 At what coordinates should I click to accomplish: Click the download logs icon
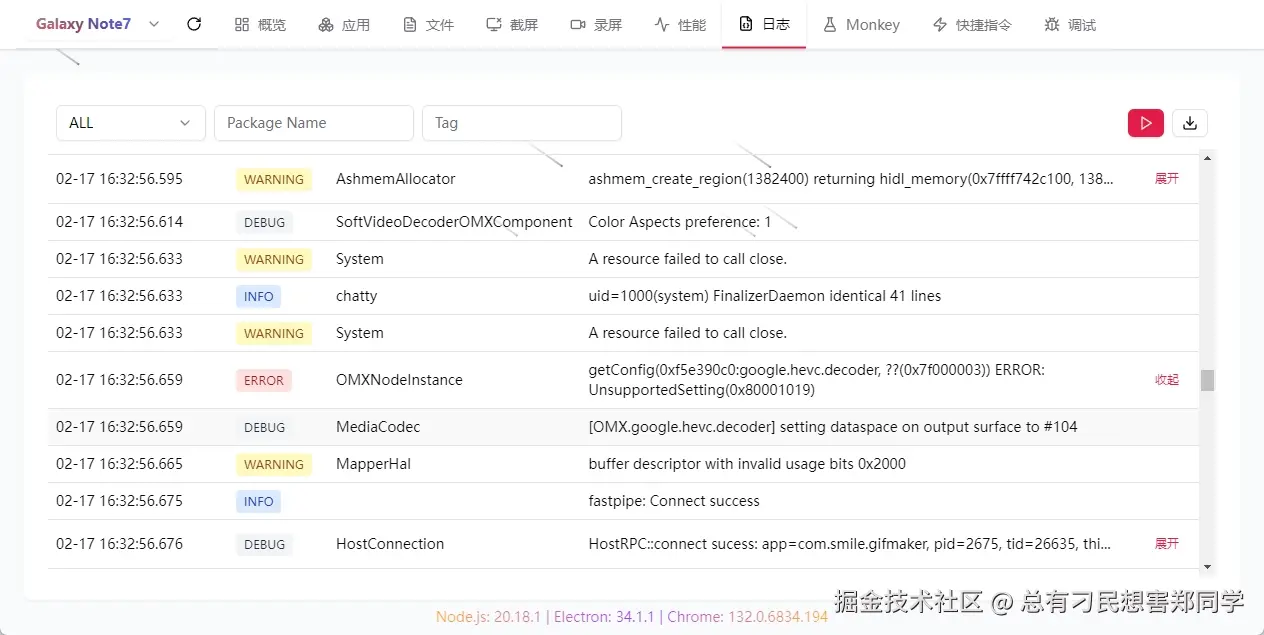tap(1189, 122)
